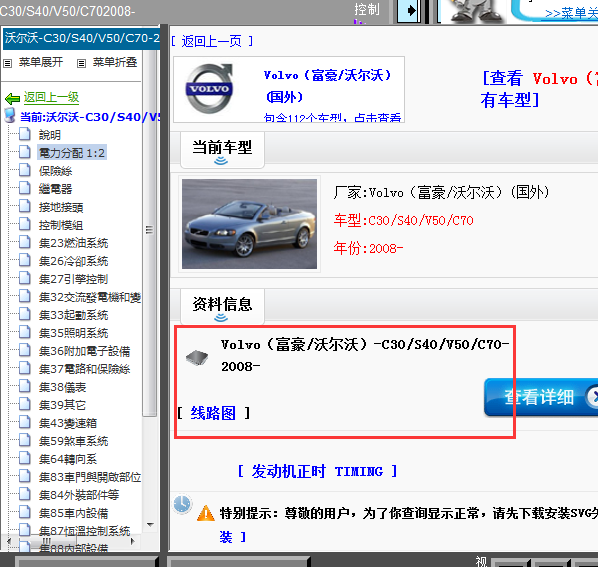Click the current-model computer icon in tree
The height and width of the screenshot is (567, 598).
tap(10, 115)
